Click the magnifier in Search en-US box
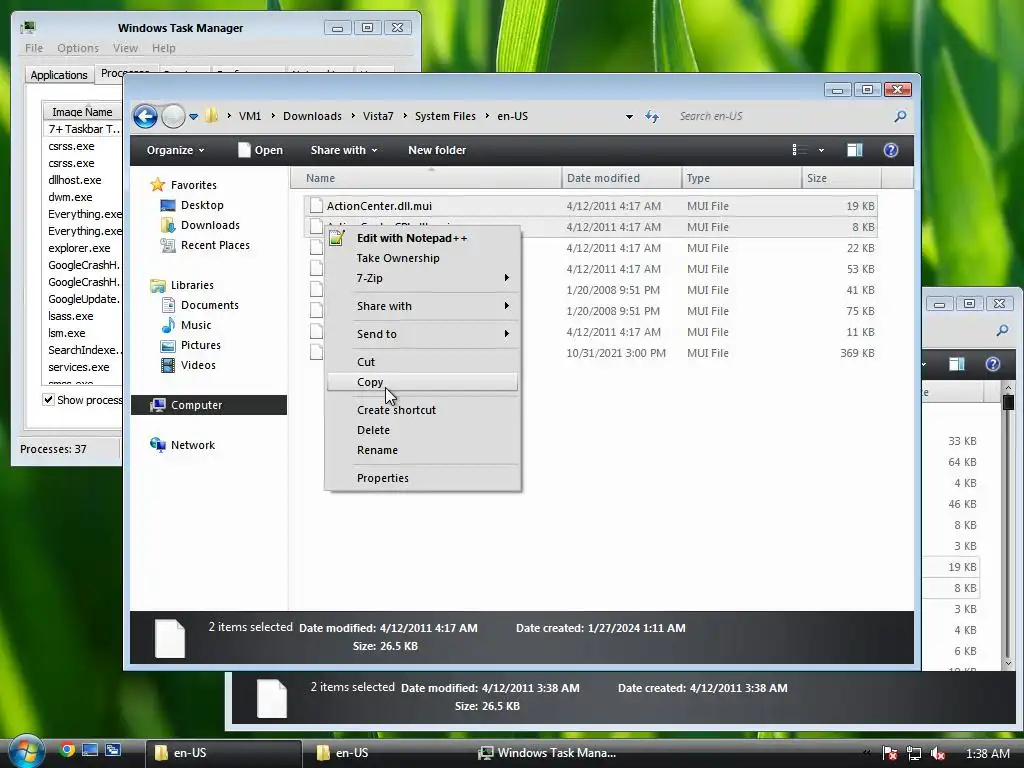This screenshot has width=1024, height=768. point(900,116)
